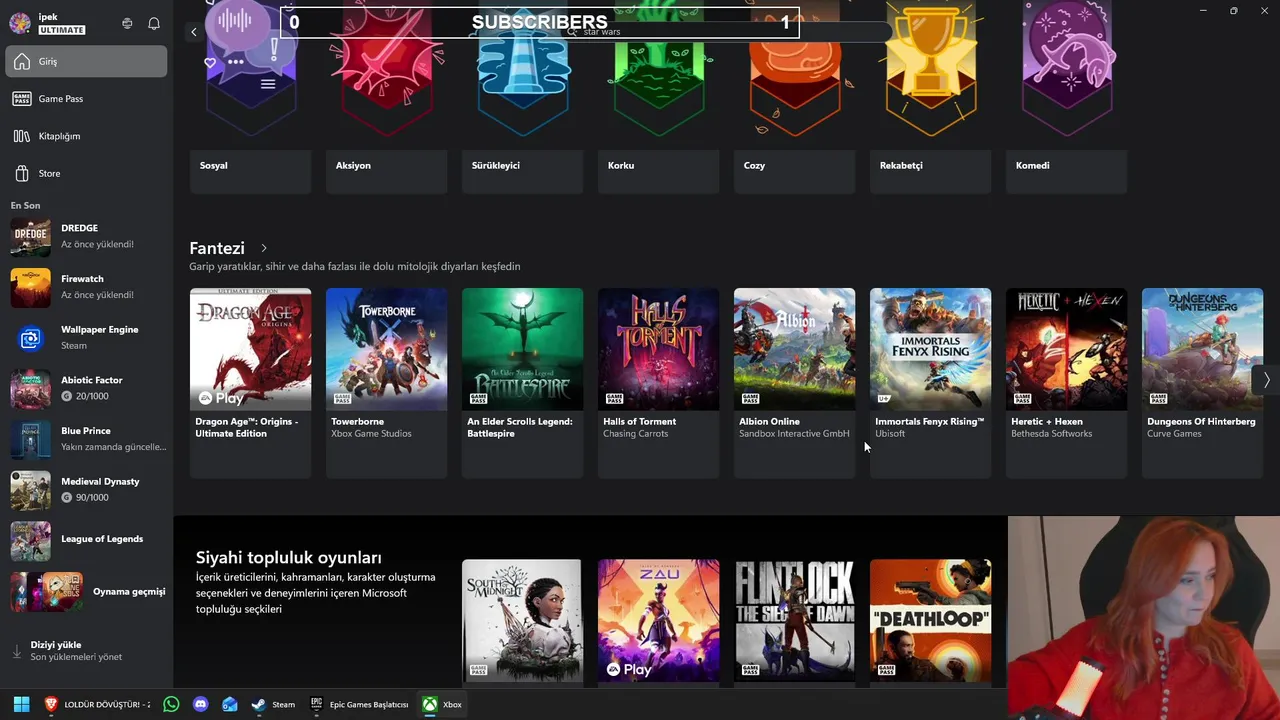
Task: Go back with the top arrow
Action: (x=194, y=32)
